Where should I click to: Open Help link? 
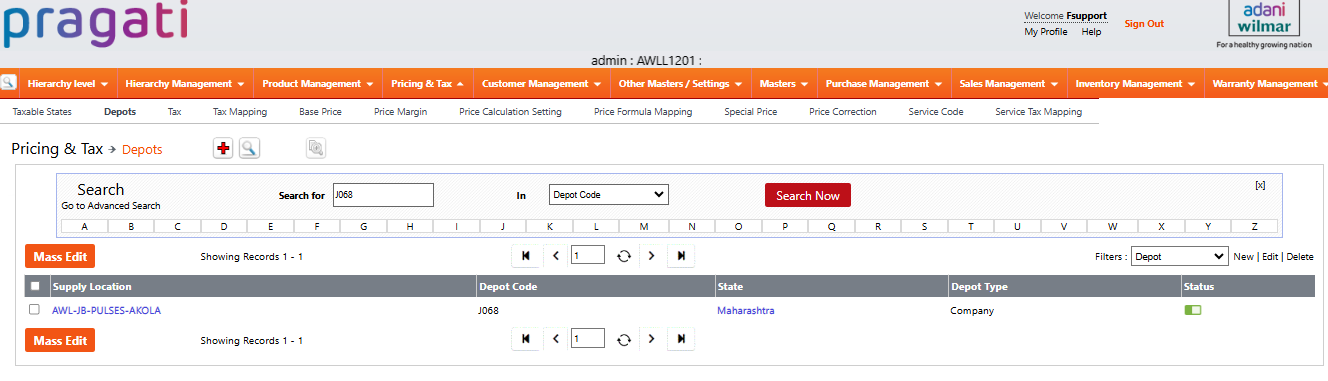pos(1091,32)
